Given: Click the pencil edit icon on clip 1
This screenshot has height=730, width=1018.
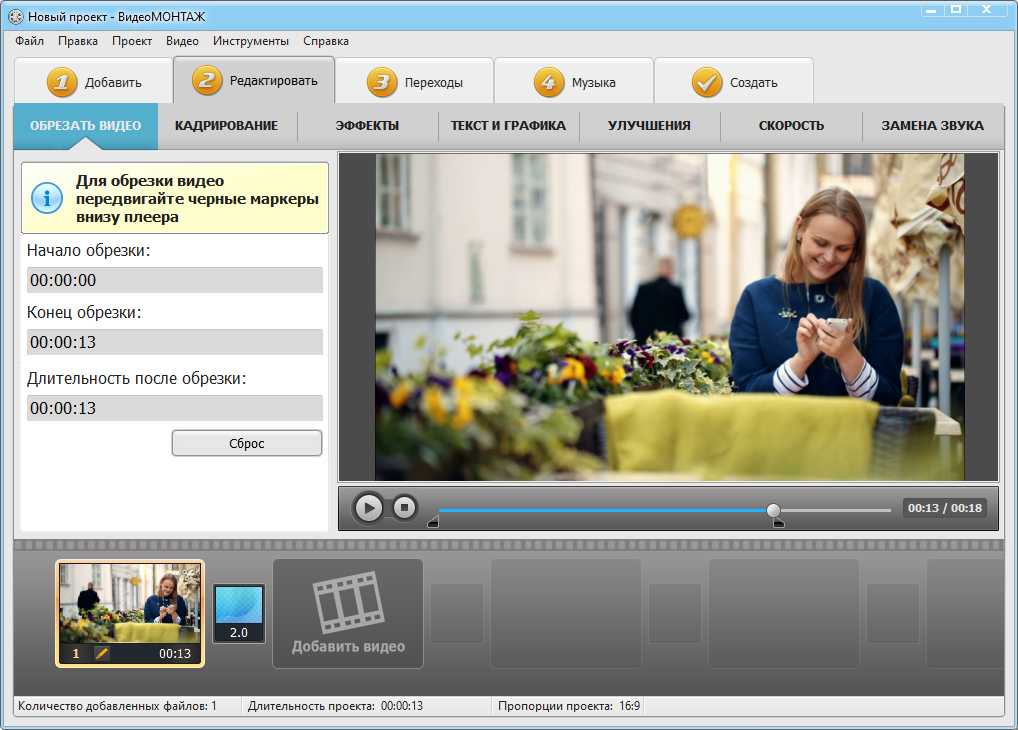Looking at the screenshot, I should coord(102,653).
